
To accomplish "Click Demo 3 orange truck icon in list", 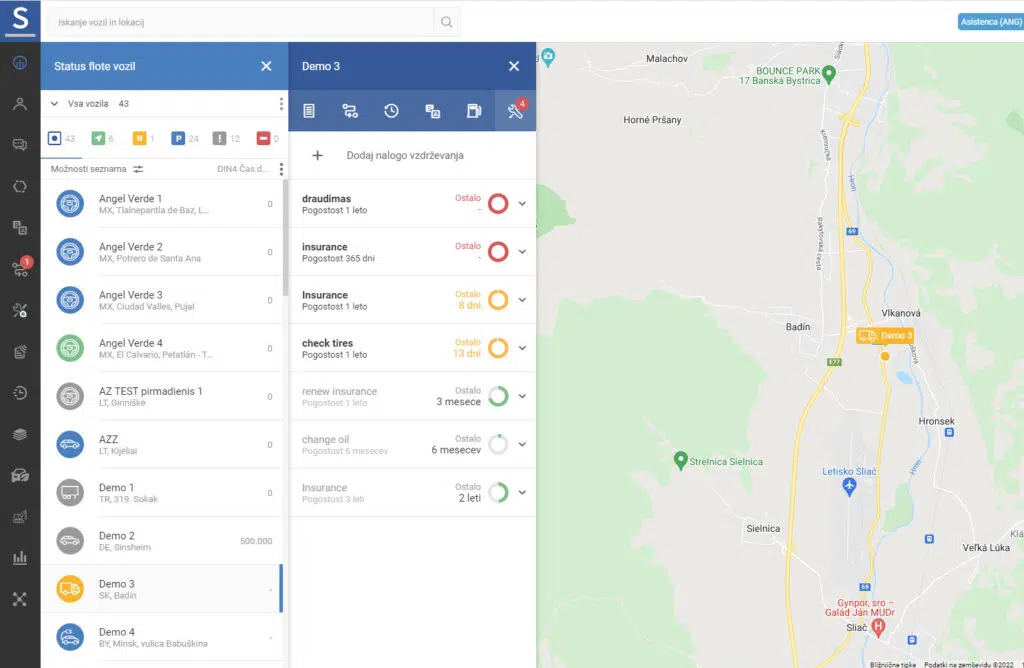I will (x=70, y=589).
